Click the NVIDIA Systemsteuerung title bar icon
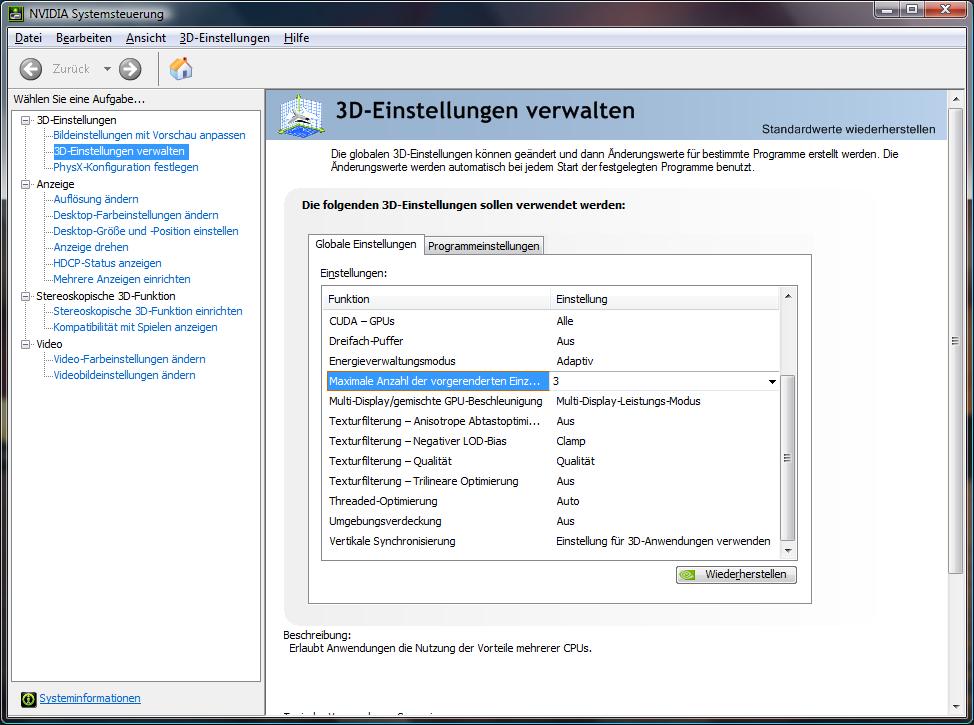This screenshot has height=725, width=974. pyautogui.click(x=17, y=13)
